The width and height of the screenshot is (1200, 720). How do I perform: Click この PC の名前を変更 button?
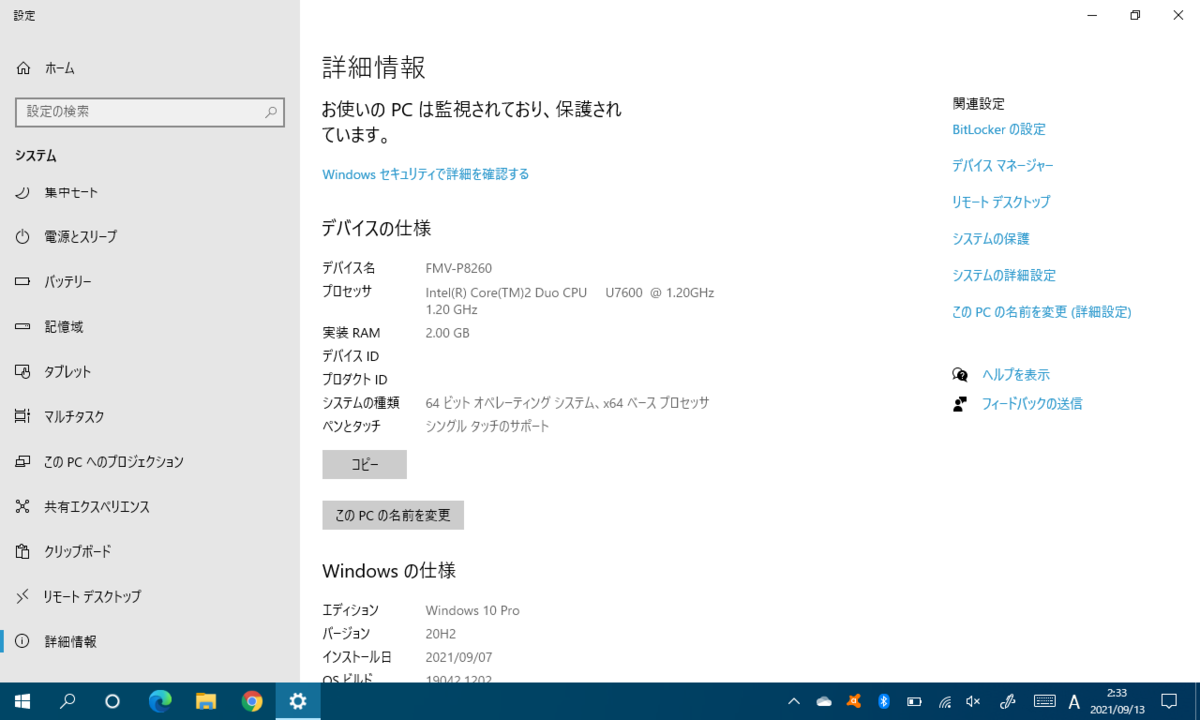pyautogui.click(x=393, y=515)
